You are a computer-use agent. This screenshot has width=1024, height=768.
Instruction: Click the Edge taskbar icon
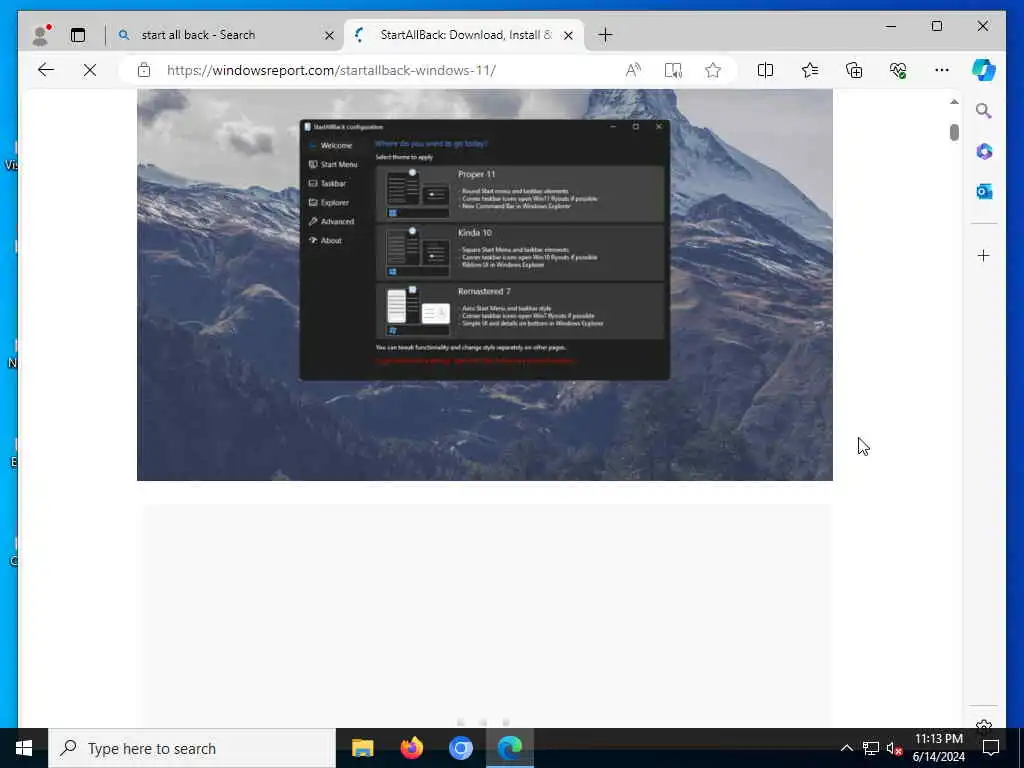click(x=510, y=748)
